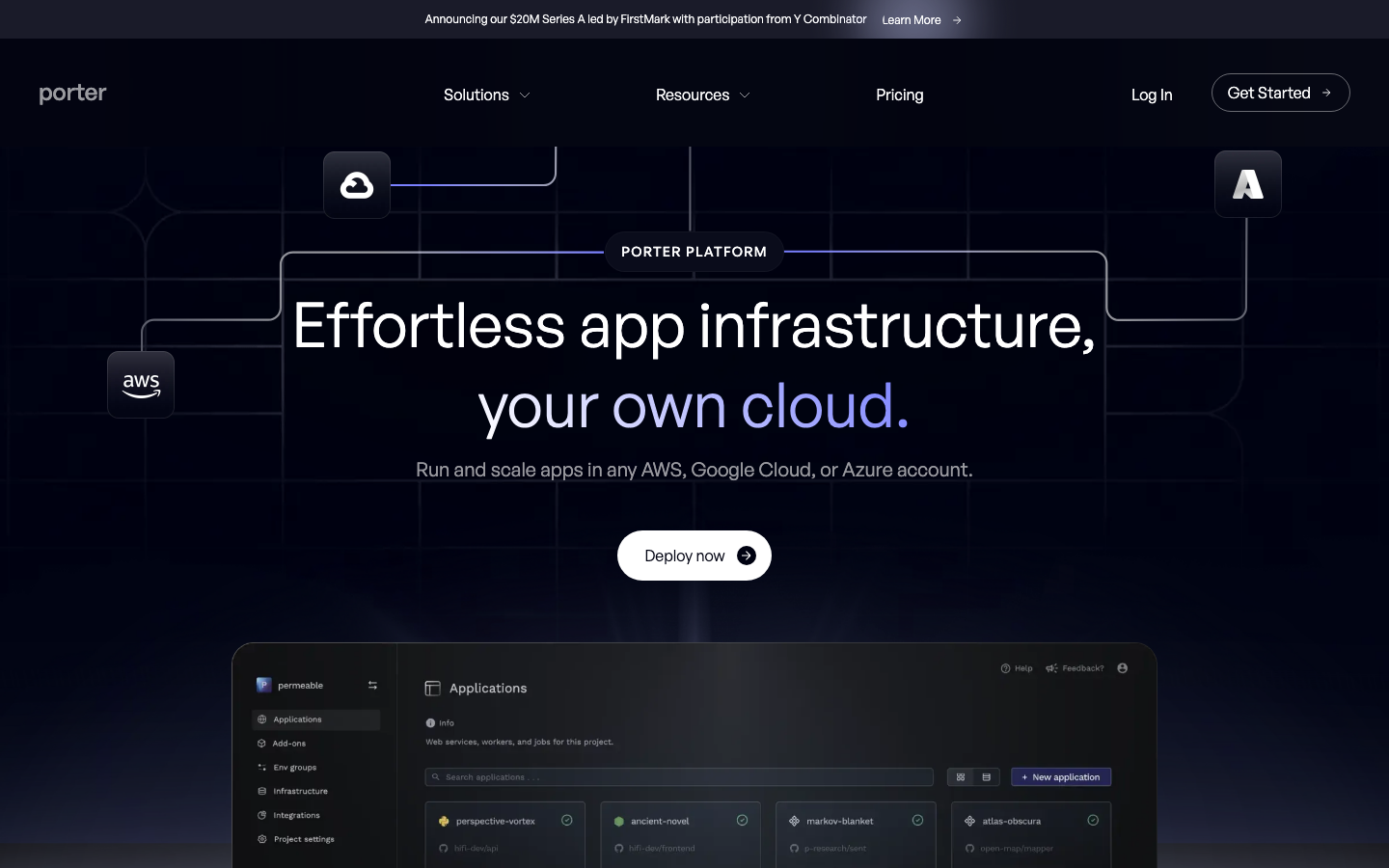
Task: Click GitHub icon beside hifi-dev/api
Action: [444, 849]
